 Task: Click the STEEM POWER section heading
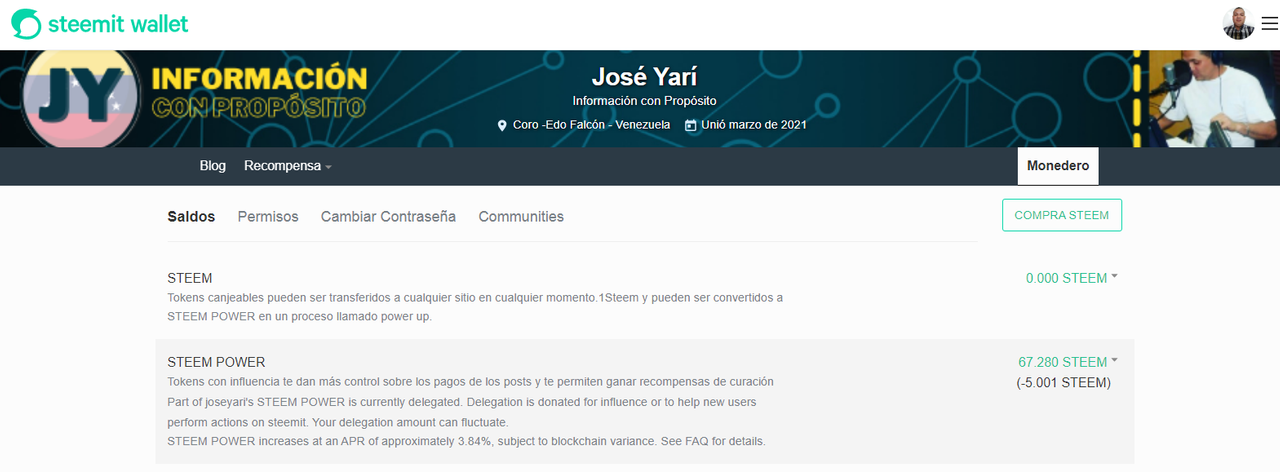216,362
